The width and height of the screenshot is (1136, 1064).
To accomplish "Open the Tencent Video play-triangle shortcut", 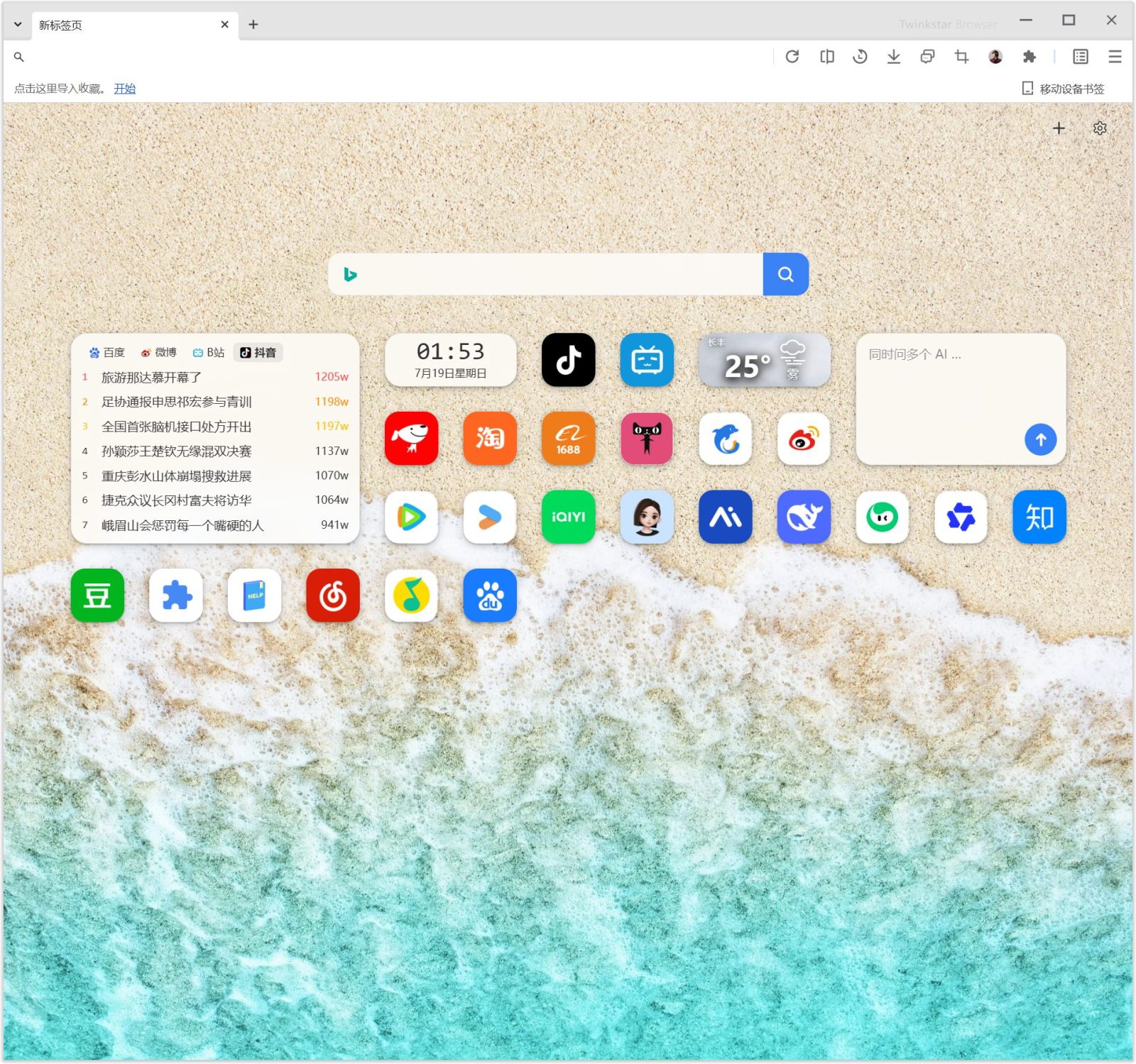I will click(x=411, y=517).
